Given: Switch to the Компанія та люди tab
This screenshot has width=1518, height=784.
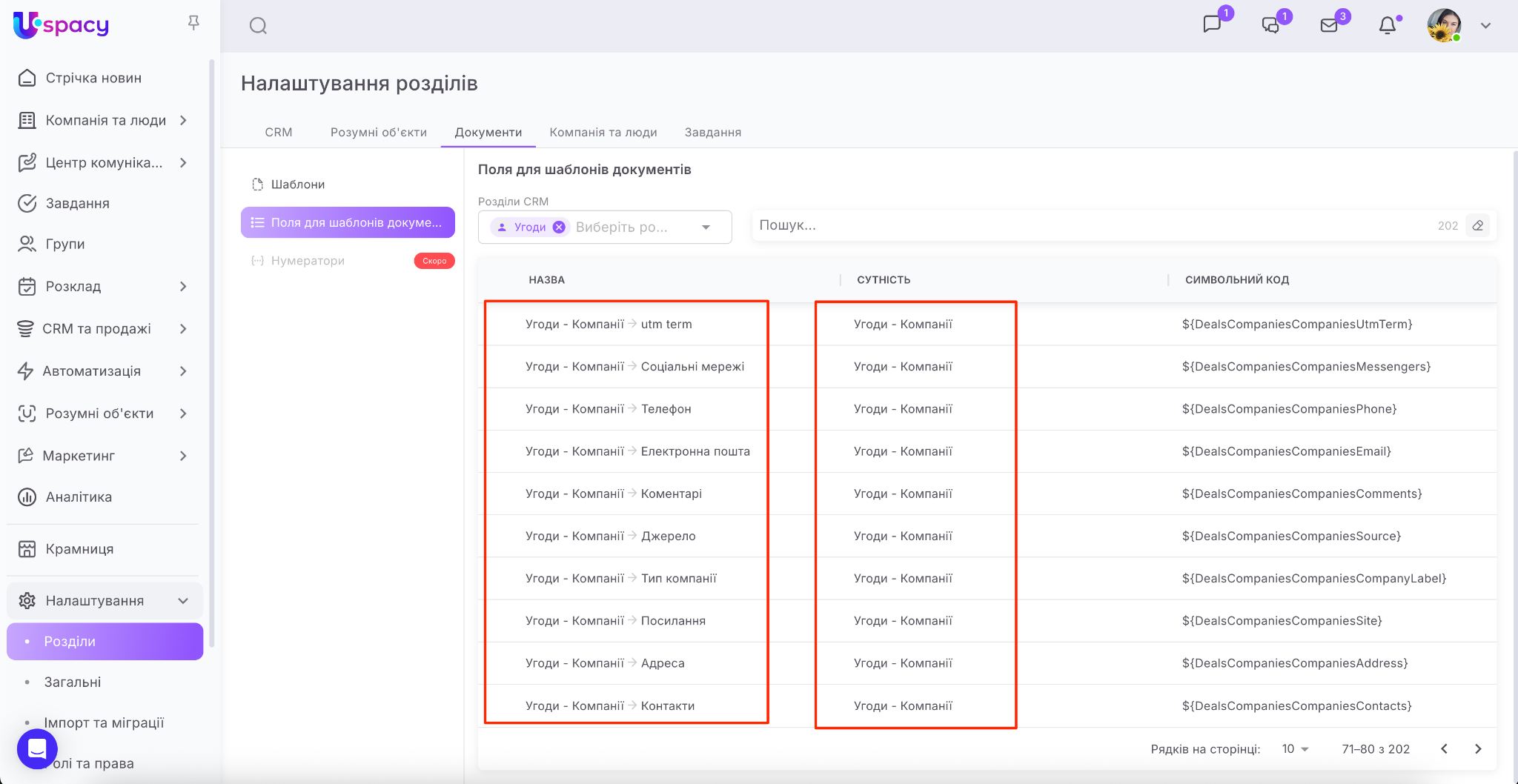Looking at the screenshot, I should click(603, 132).
